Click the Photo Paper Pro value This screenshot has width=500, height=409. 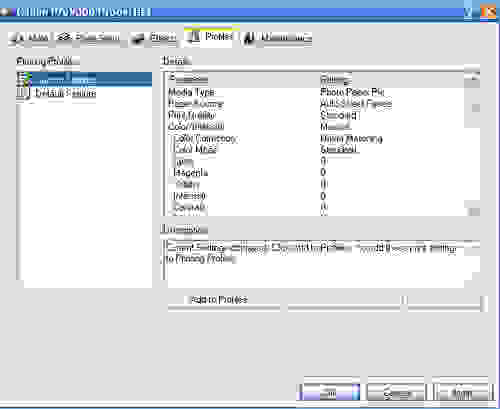pos(352,92)
